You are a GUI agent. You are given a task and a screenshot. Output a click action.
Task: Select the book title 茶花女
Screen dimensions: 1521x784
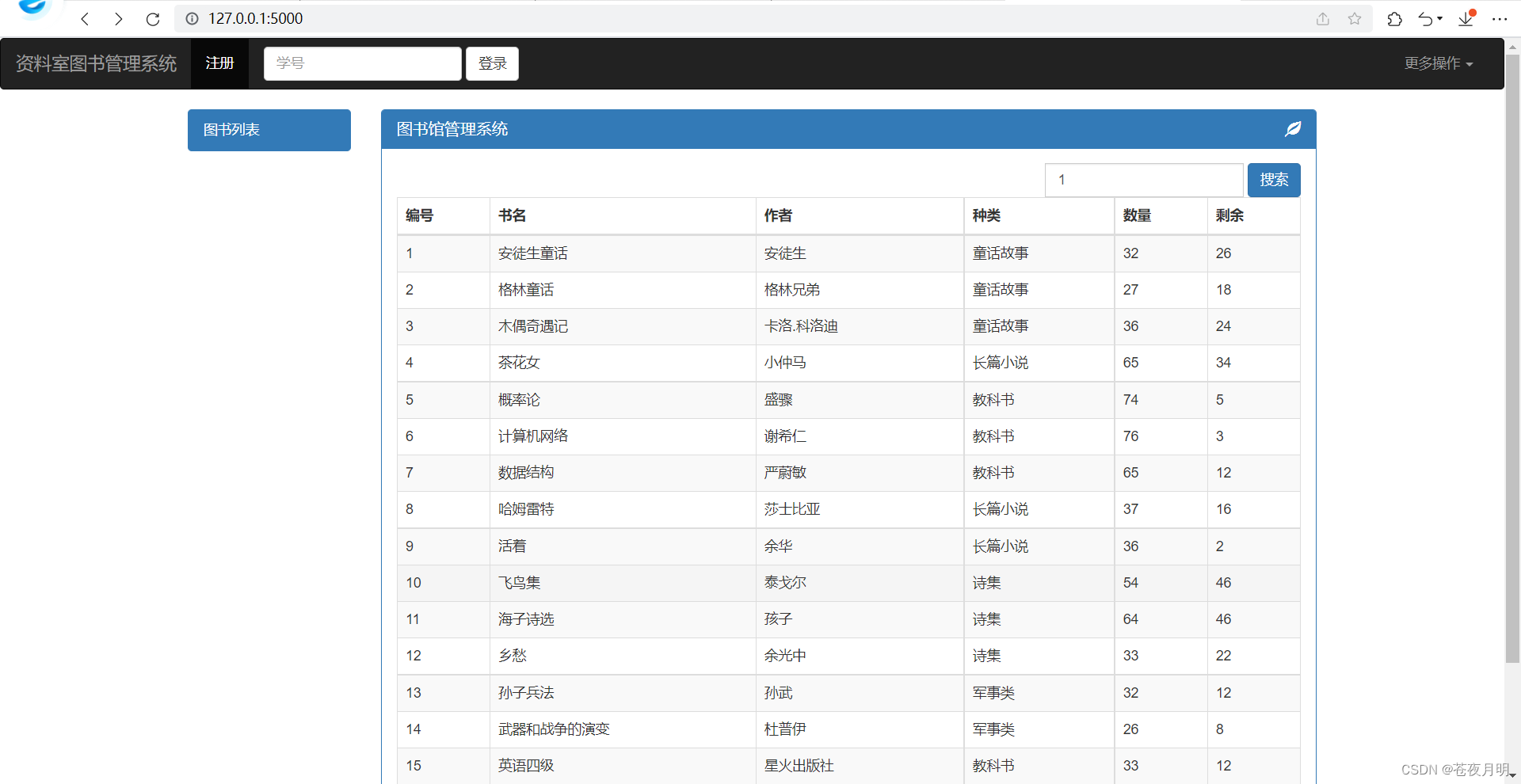519,363
